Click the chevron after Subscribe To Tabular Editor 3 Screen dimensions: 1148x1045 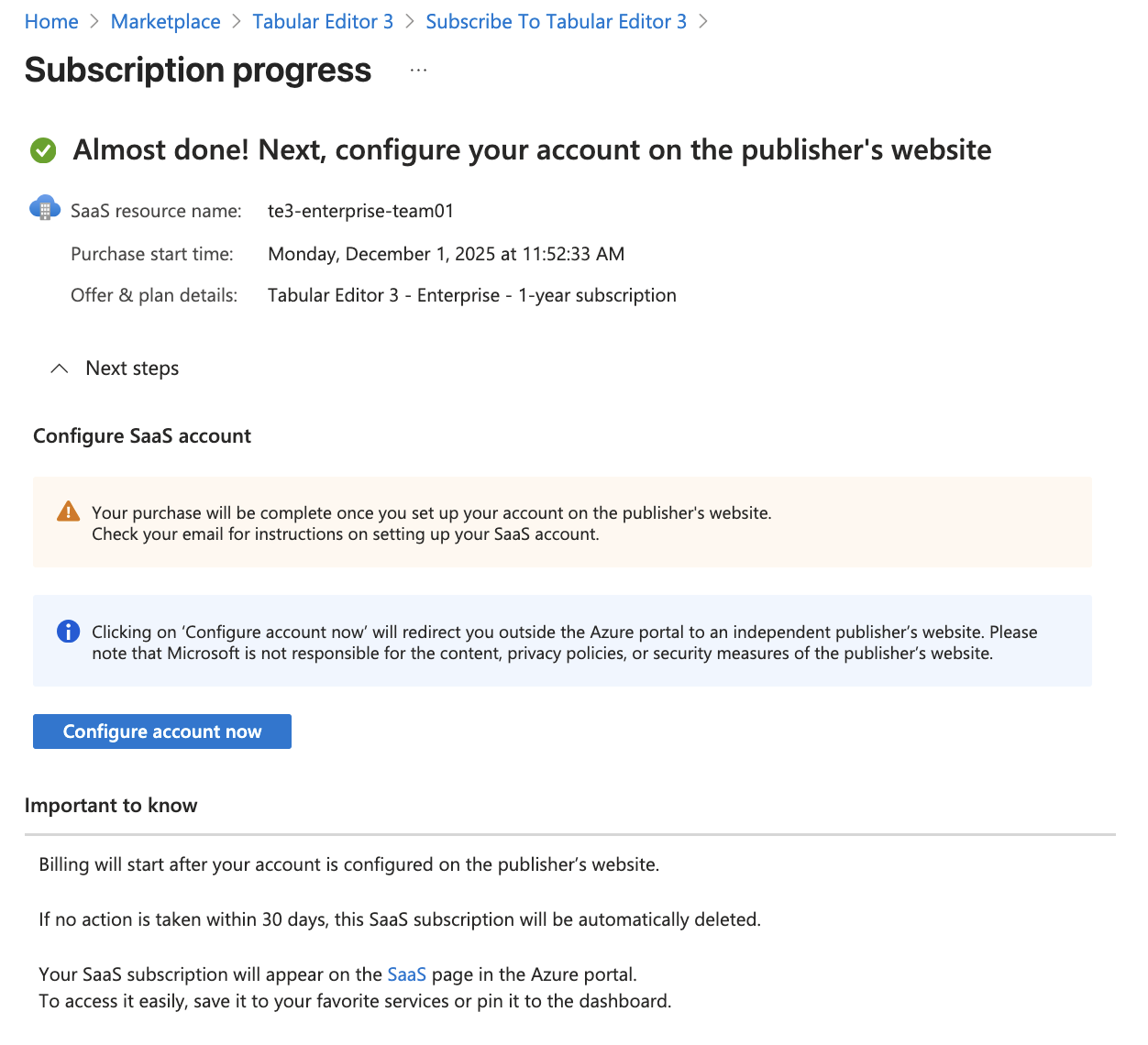pos(704,20)
